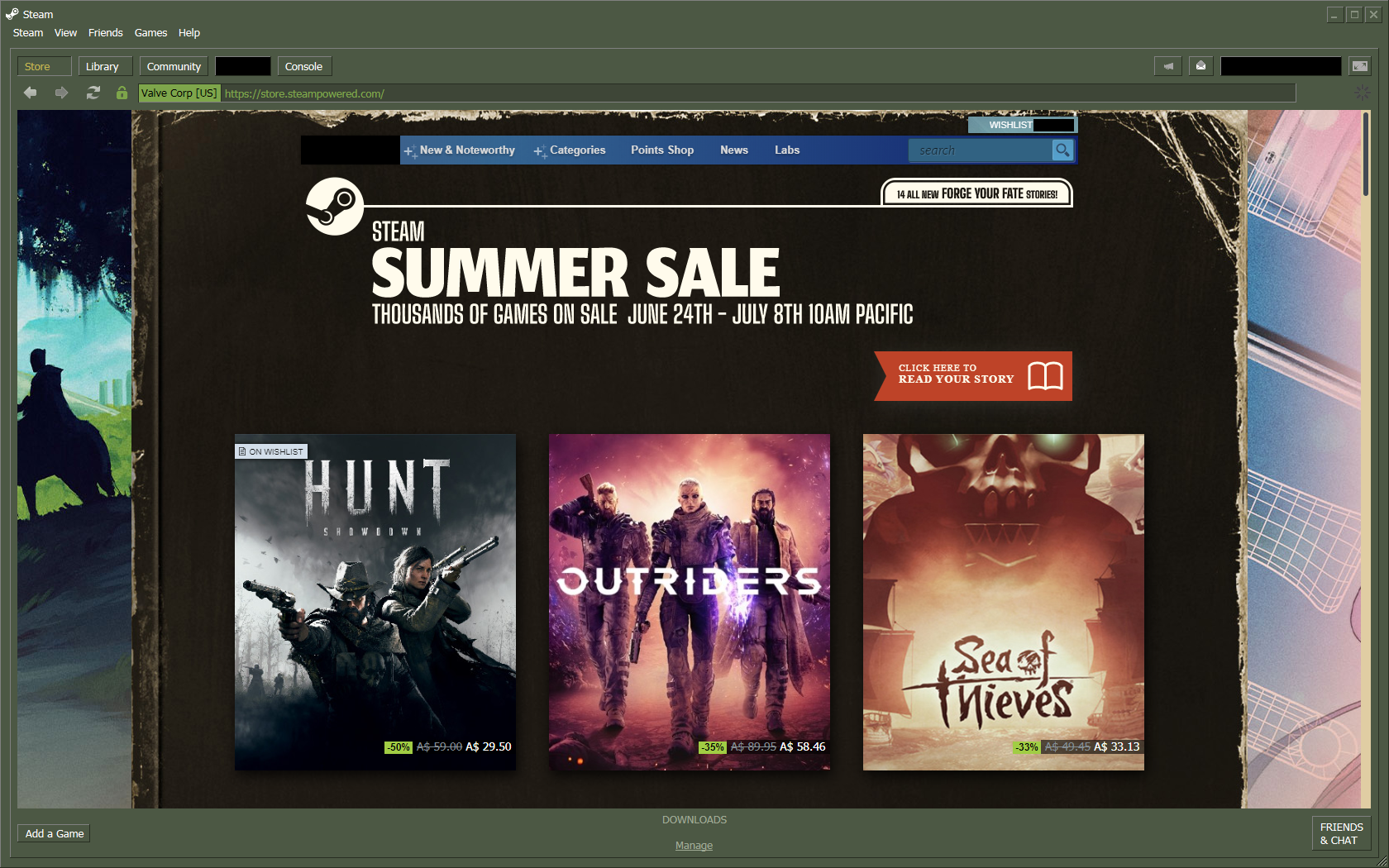Click the redacted profile tab beside Community
This screenshot has height=868, width=1389.
pos(243,66)
